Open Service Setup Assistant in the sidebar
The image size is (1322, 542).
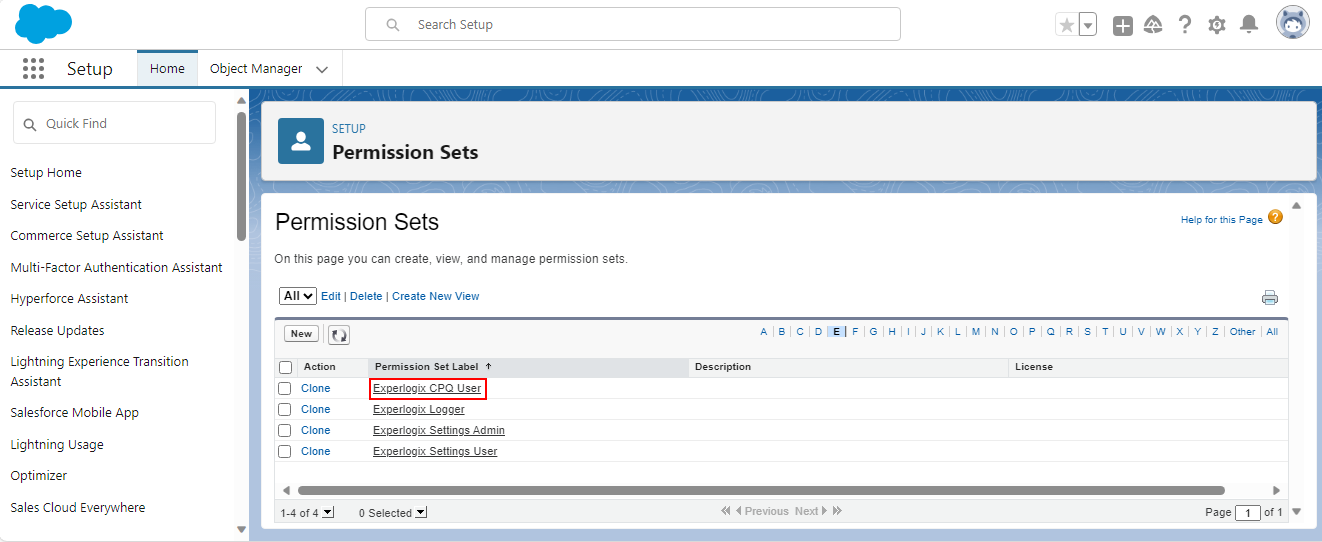[76, 204]
